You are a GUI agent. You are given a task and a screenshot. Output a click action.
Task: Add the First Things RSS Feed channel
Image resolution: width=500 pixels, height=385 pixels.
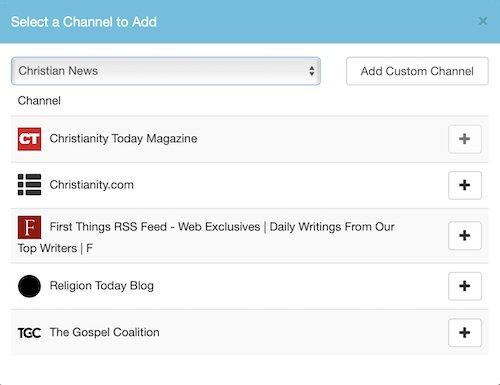click(x=465, y=236)
